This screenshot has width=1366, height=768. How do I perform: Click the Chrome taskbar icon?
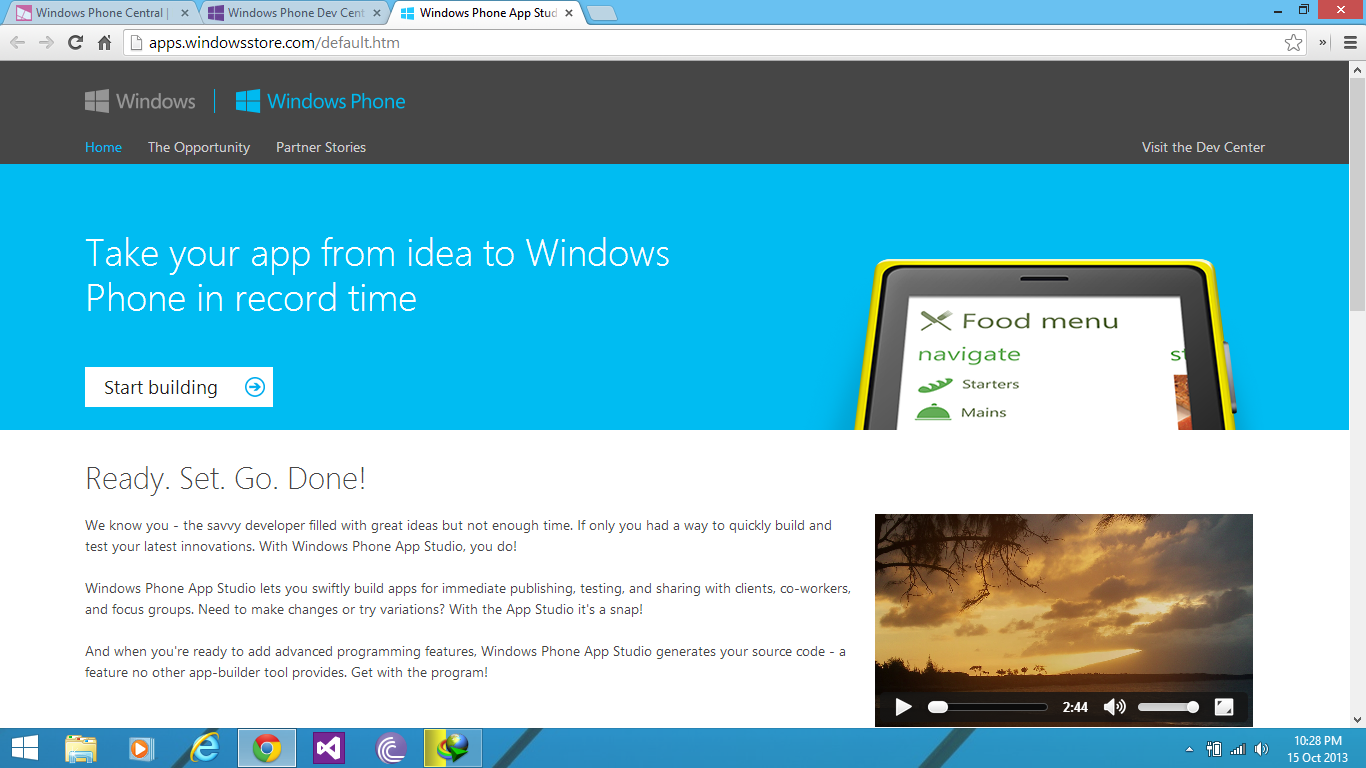pos(267,748)
